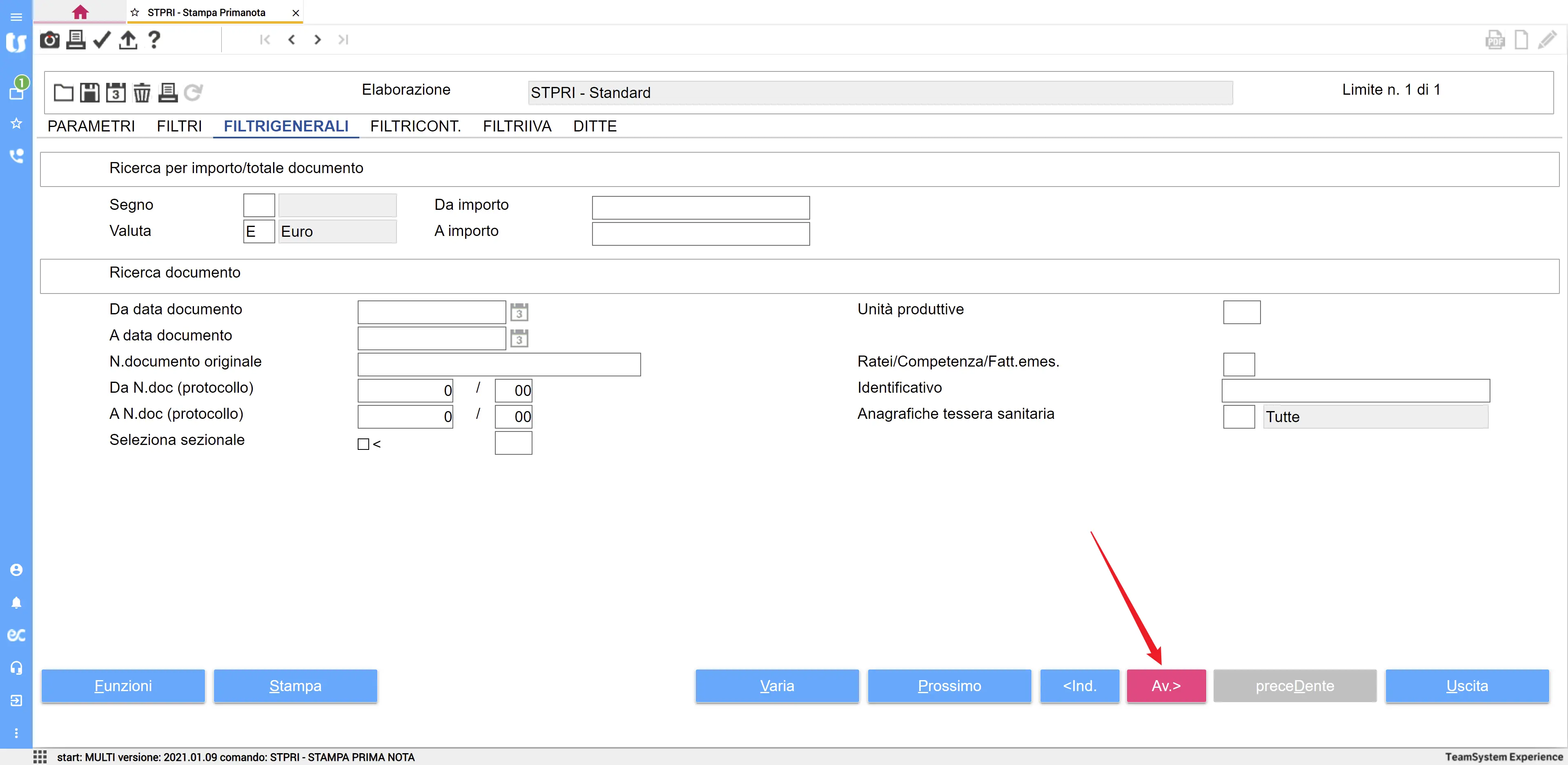Click the trash delete icon
1568x765 pixels.
pyautogui.click(x=142, y=93)
